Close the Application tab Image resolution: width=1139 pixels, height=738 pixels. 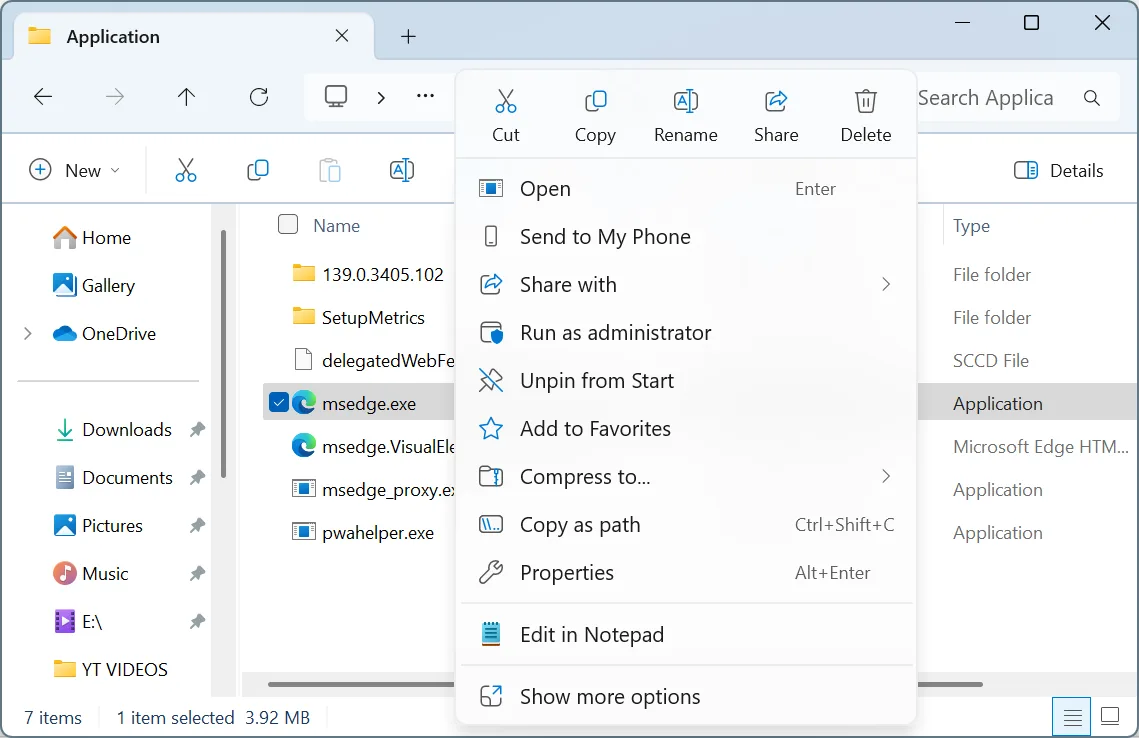[342, 36]
